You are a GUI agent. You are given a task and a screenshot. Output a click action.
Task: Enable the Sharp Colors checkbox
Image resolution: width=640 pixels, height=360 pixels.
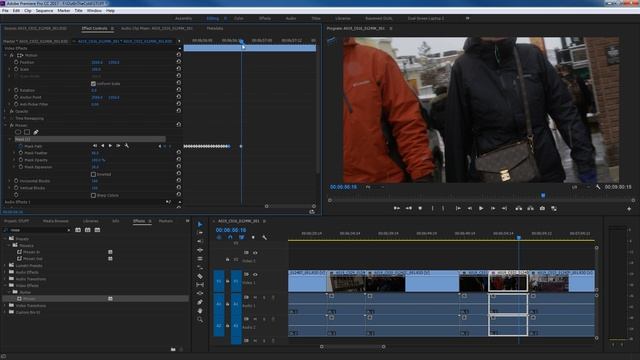(x=93, y=195)
